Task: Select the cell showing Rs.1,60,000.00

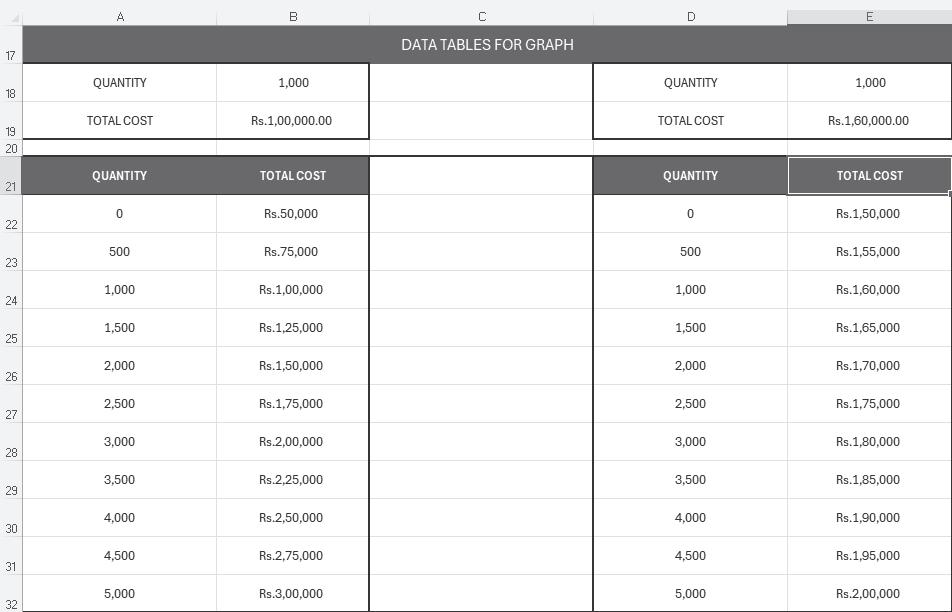Action: point(868,121)
